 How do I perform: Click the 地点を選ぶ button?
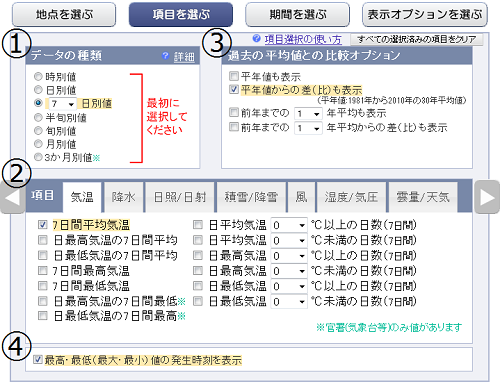(x=64, y=14)
